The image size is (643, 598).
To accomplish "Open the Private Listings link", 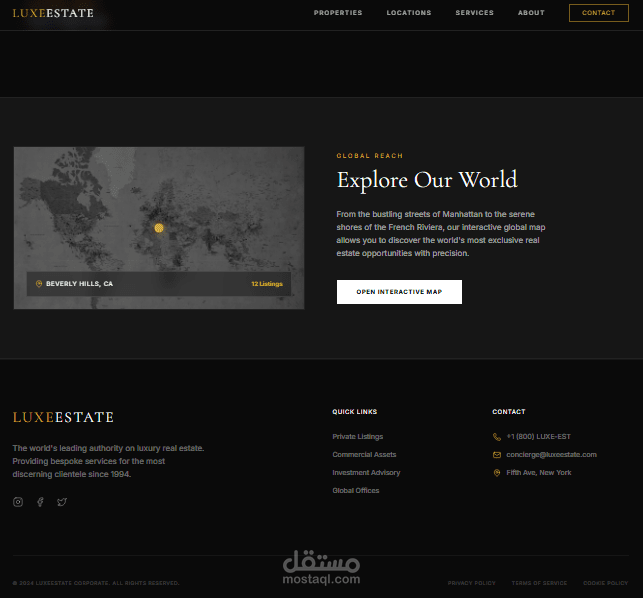I will (358, 437).
